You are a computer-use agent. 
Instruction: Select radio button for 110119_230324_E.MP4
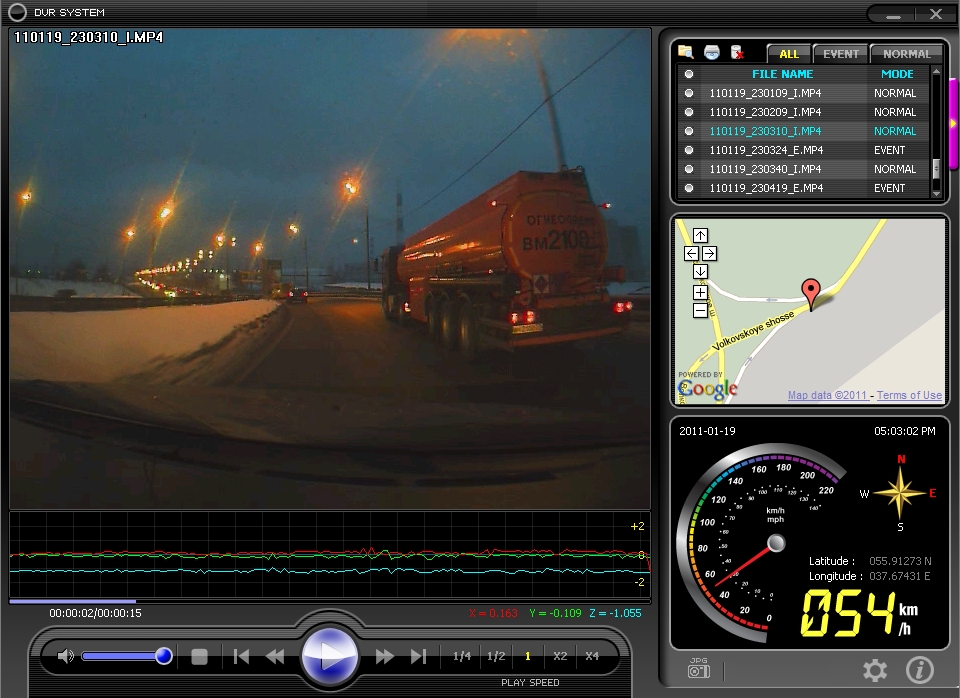[688, 150]
